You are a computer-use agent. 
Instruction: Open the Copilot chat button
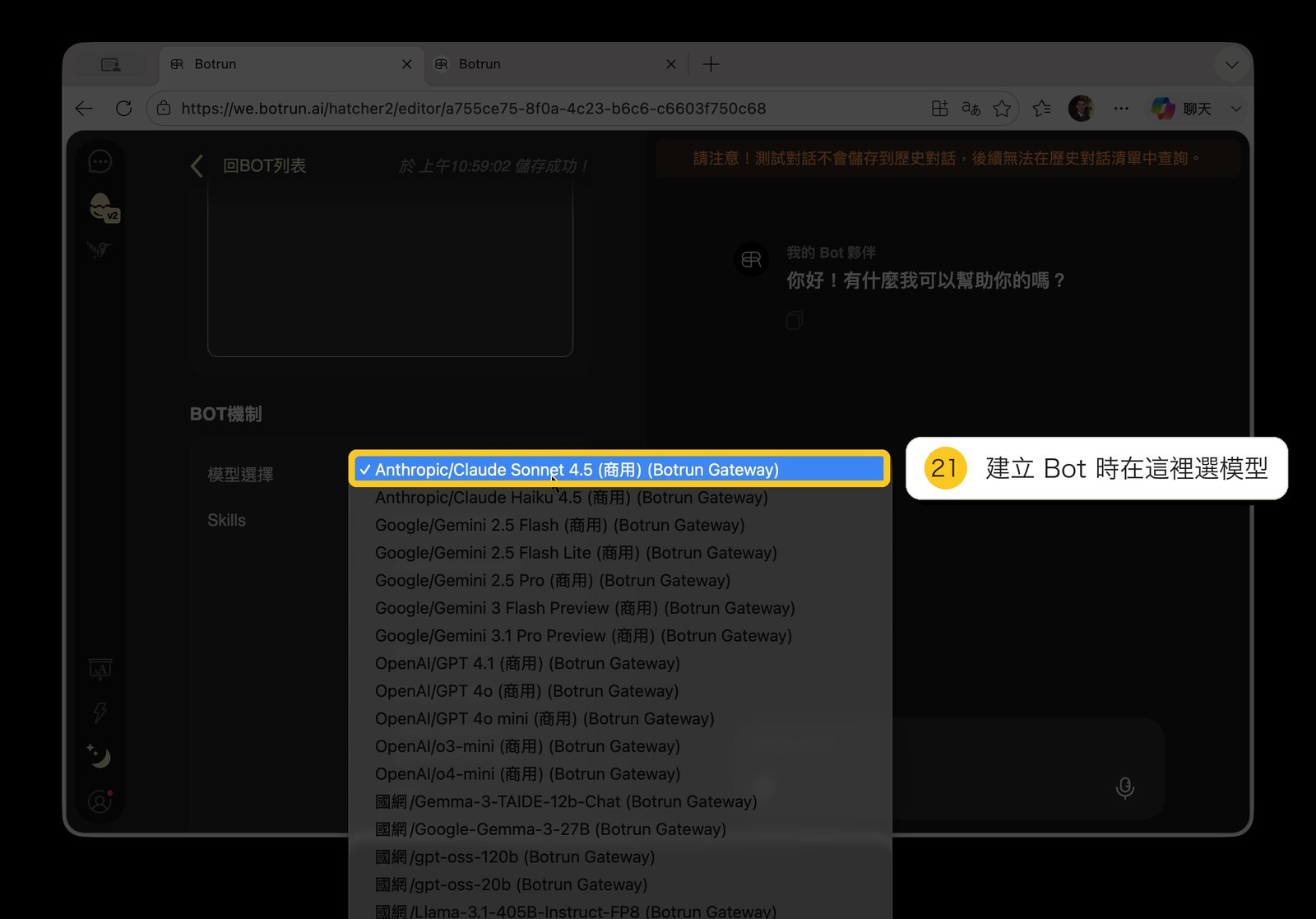[1181, 109]
